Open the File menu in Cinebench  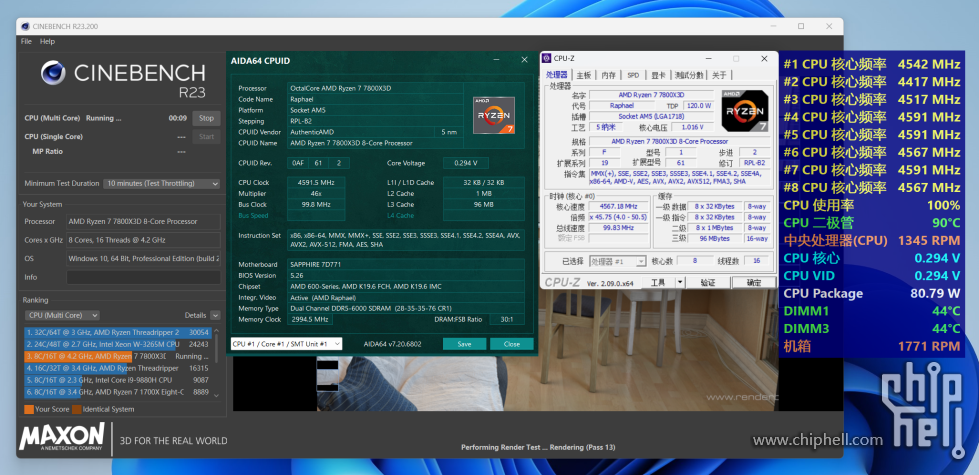[26, 41]
